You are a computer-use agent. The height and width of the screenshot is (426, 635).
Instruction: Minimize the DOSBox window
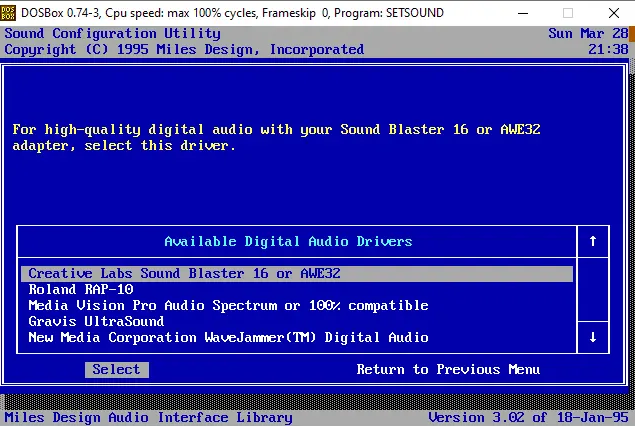tap(520, 12)
